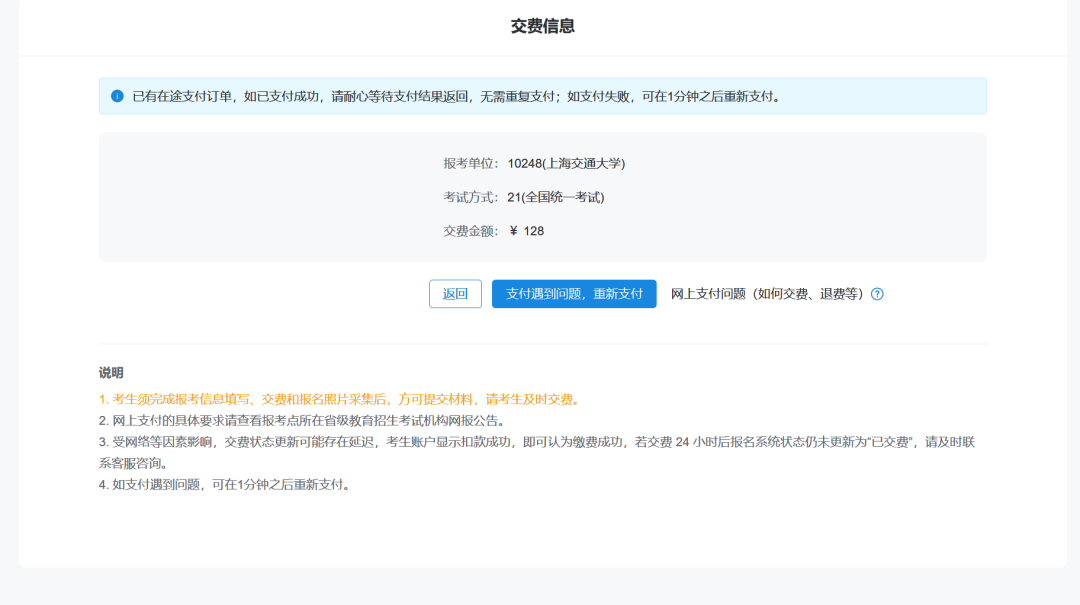Click the 网上支付问题（如何交费、退费等）text
The width and height of the screenshot is (1080, 605).
pos(767,294)
